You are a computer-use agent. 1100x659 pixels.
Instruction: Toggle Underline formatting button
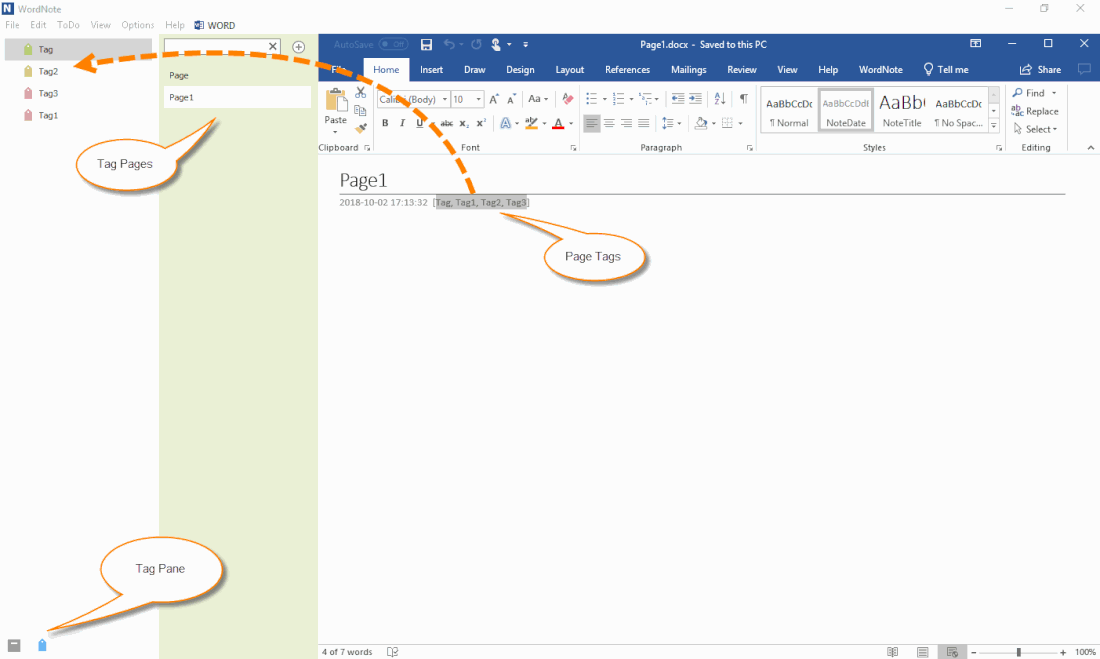(420, 123)
